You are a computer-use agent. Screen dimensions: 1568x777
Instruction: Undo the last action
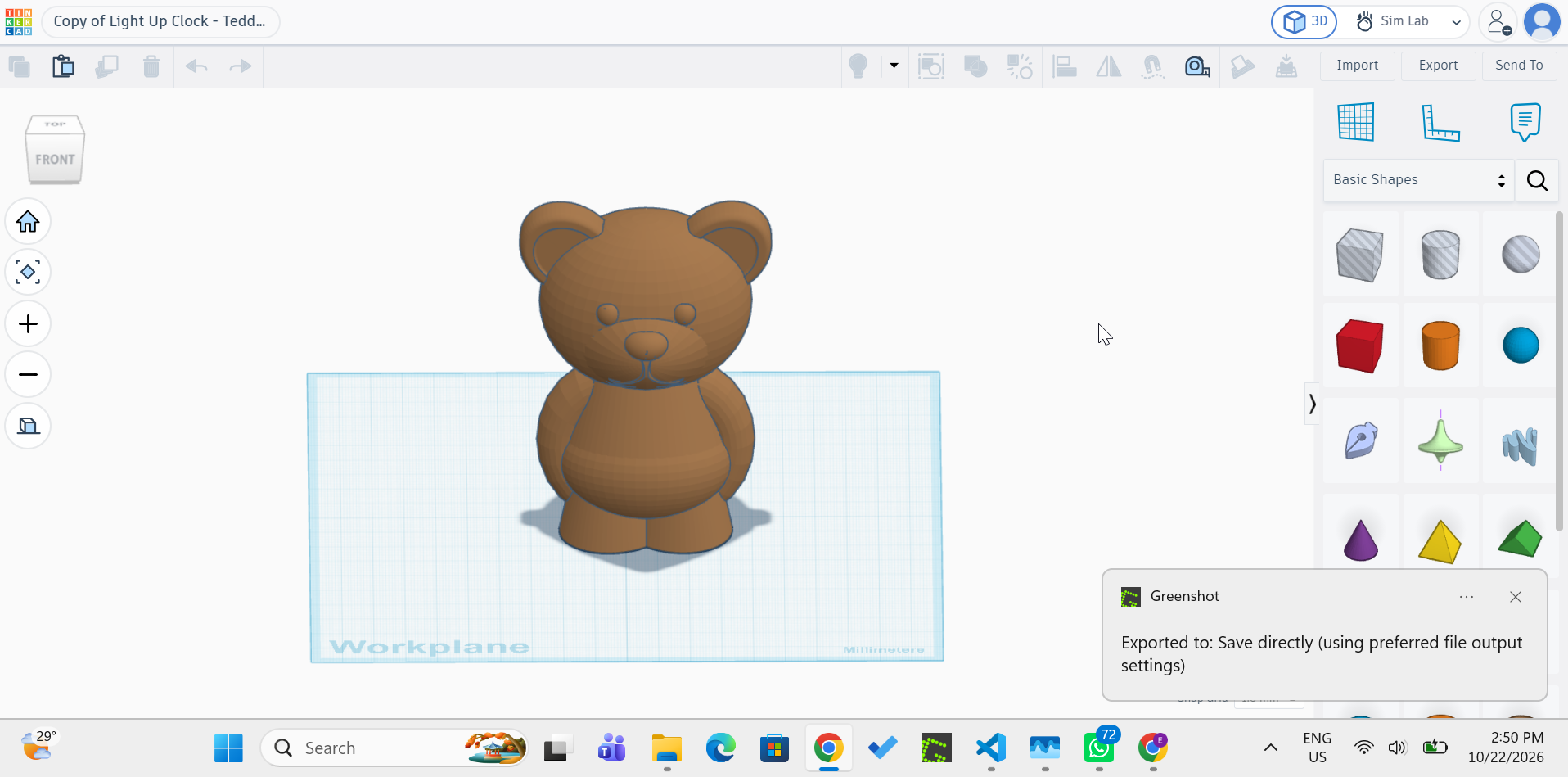(196, 66)
